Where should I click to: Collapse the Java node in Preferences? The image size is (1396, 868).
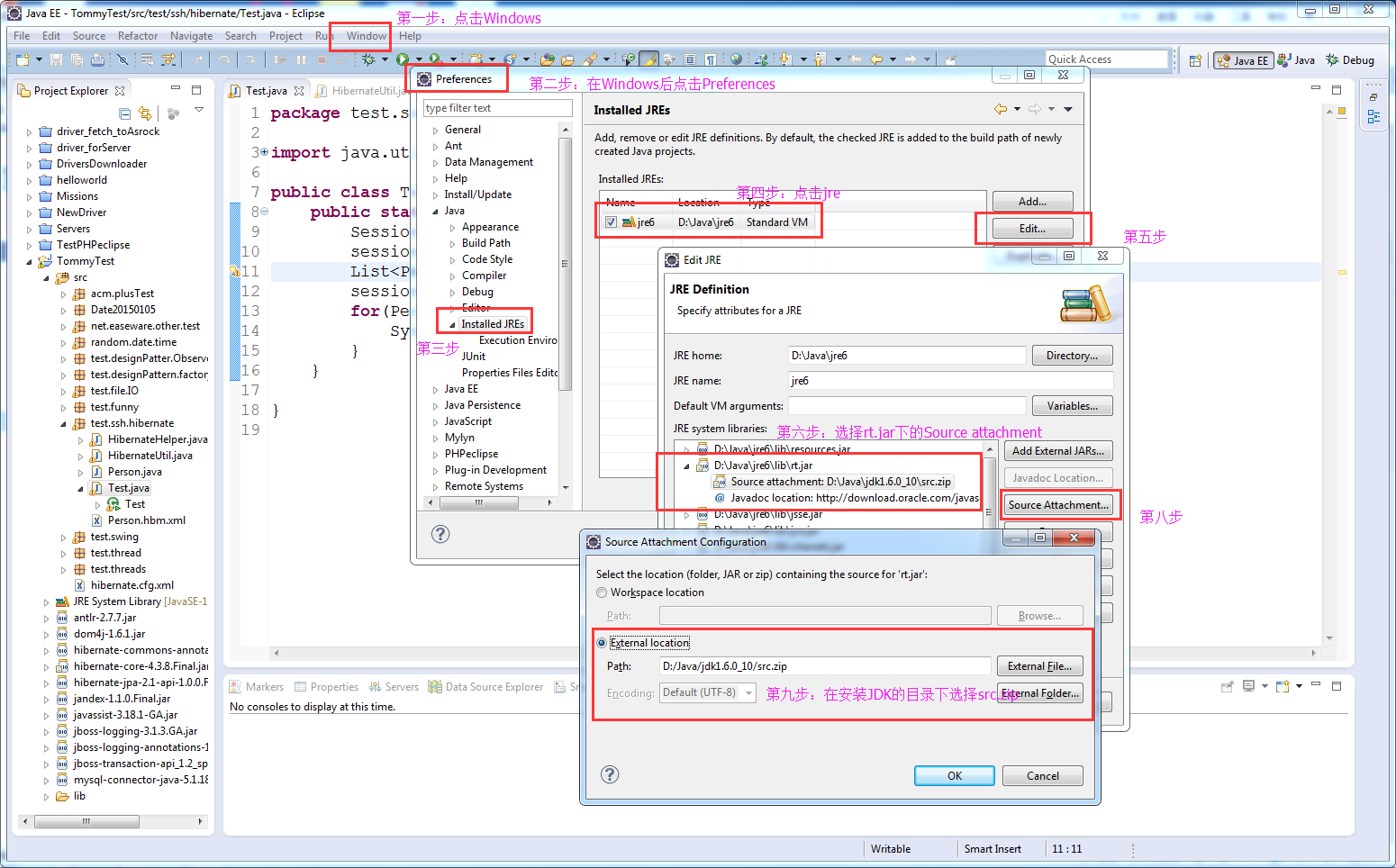coord(435,211)
